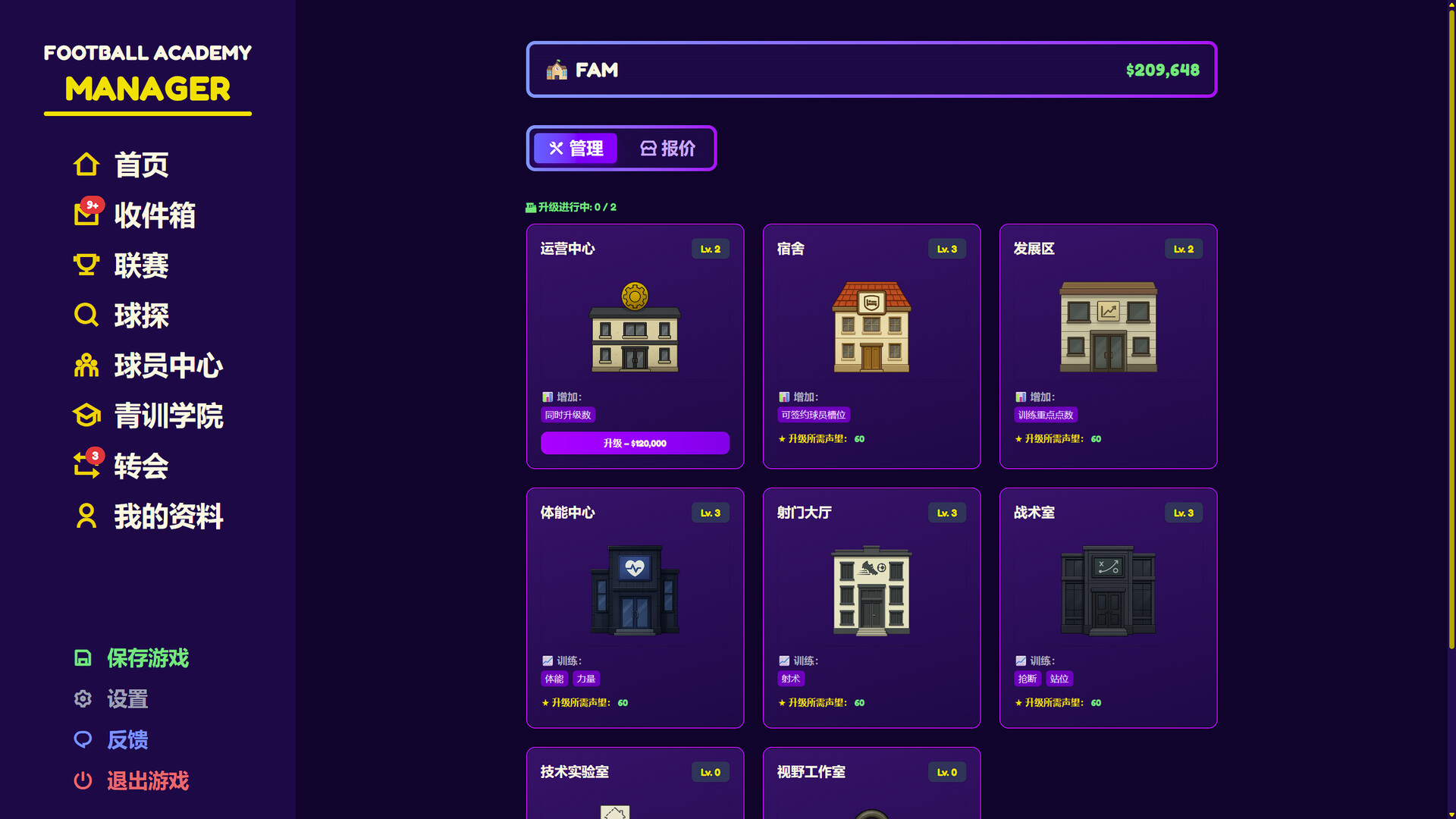Open the 首页 home icon
Image resolution: width=1456 pixels, height=819 pixels.
point(86,165)
